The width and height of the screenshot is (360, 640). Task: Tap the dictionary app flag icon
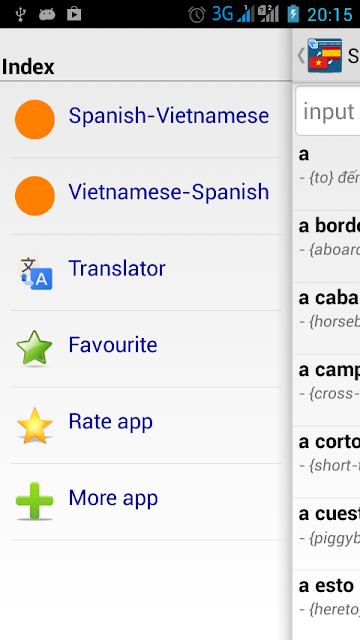pos(325,56)
